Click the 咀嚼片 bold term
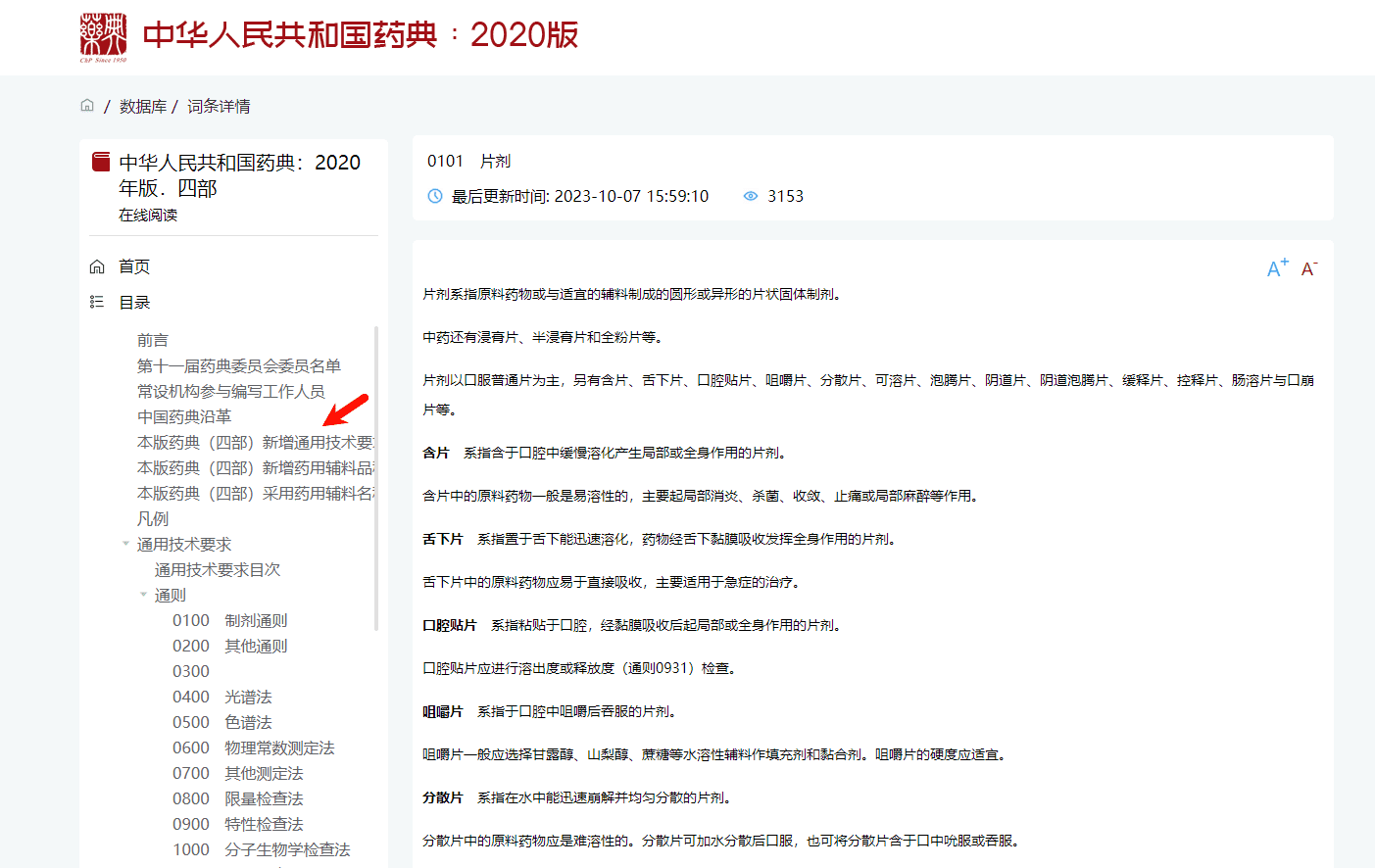This screenshot has height=868, width=1375. pos(443,711)
